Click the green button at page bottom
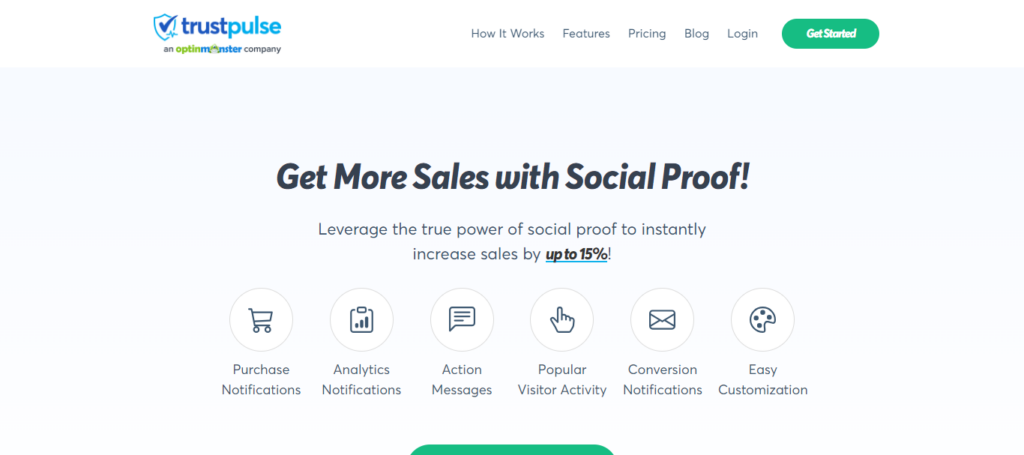The height and width of the screenshot is (455, 1024). (512, 450)
